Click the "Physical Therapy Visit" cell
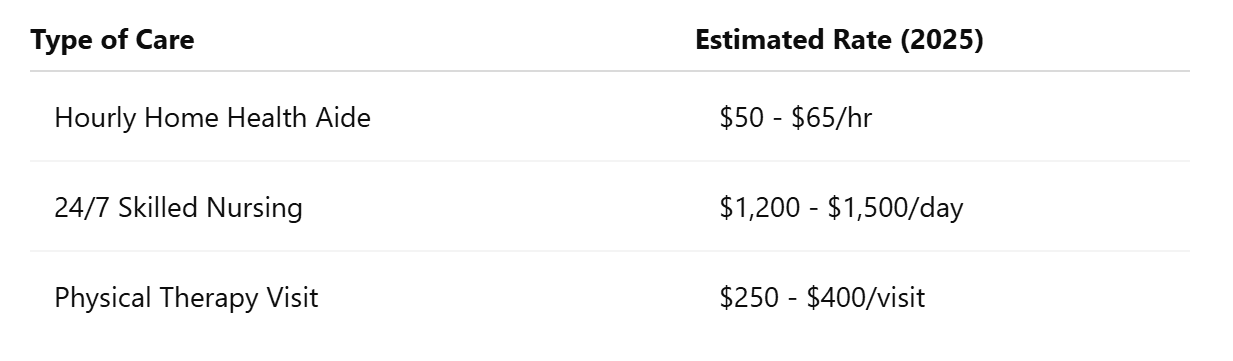 pos(186,298)
